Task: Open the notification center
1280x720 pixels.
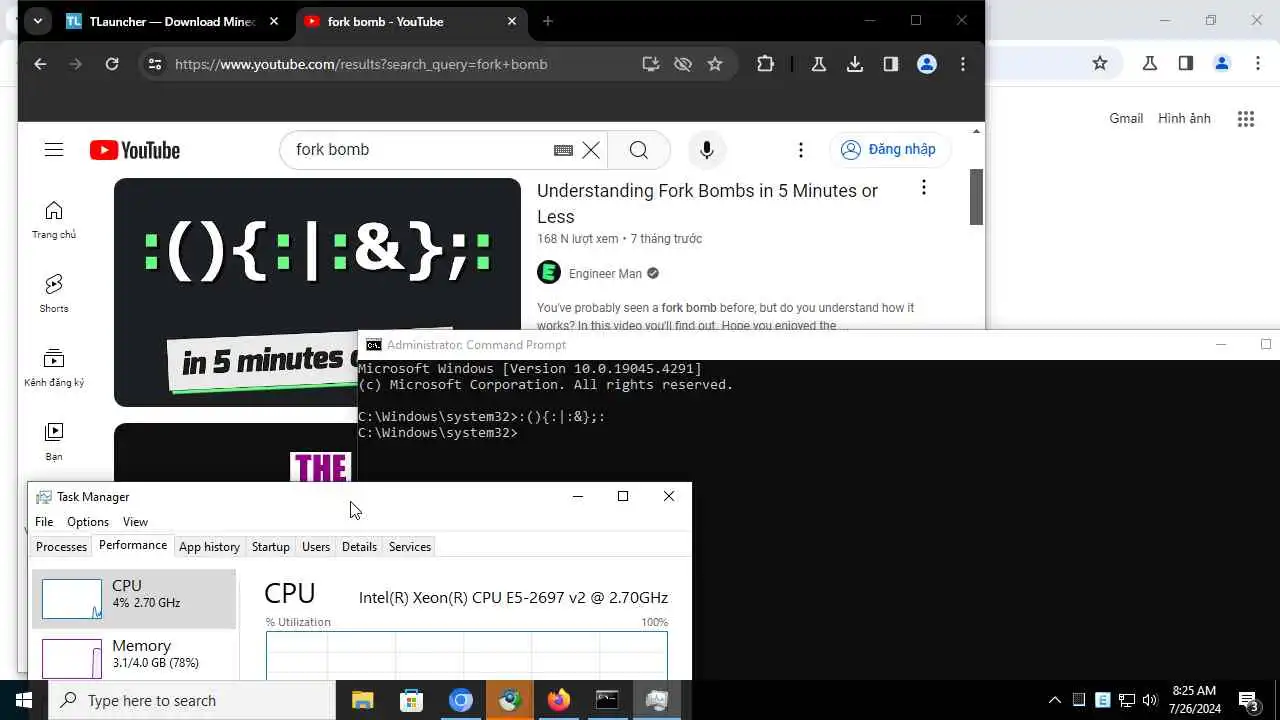Action: (x=1249, y=700)
